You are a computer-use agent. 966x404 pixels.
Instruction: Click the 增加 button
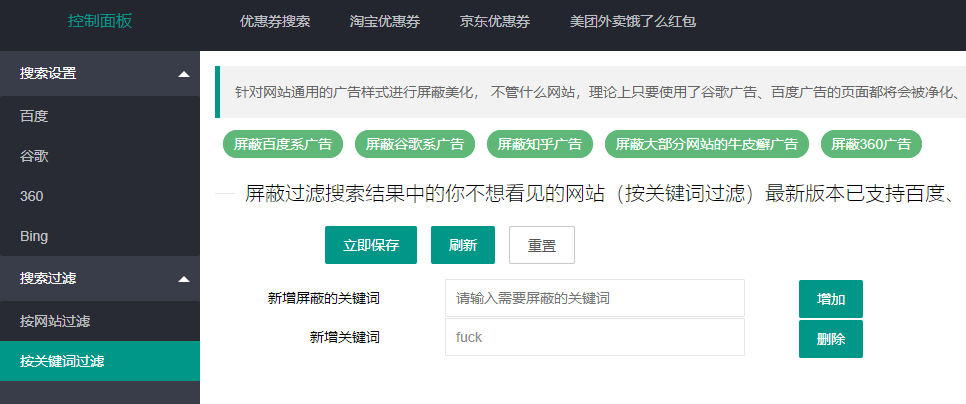[x=830, y=299]
